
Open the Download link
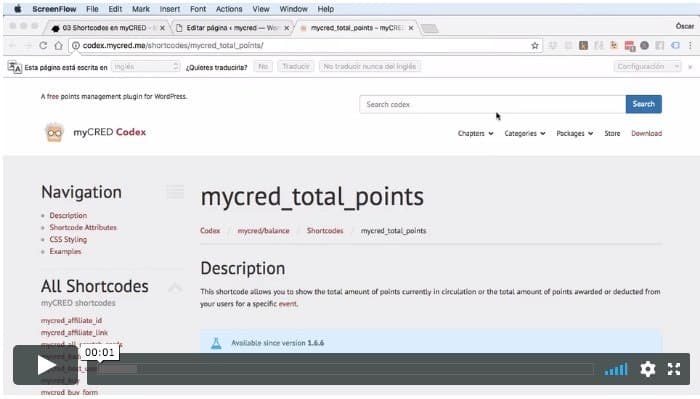(646, 133)
